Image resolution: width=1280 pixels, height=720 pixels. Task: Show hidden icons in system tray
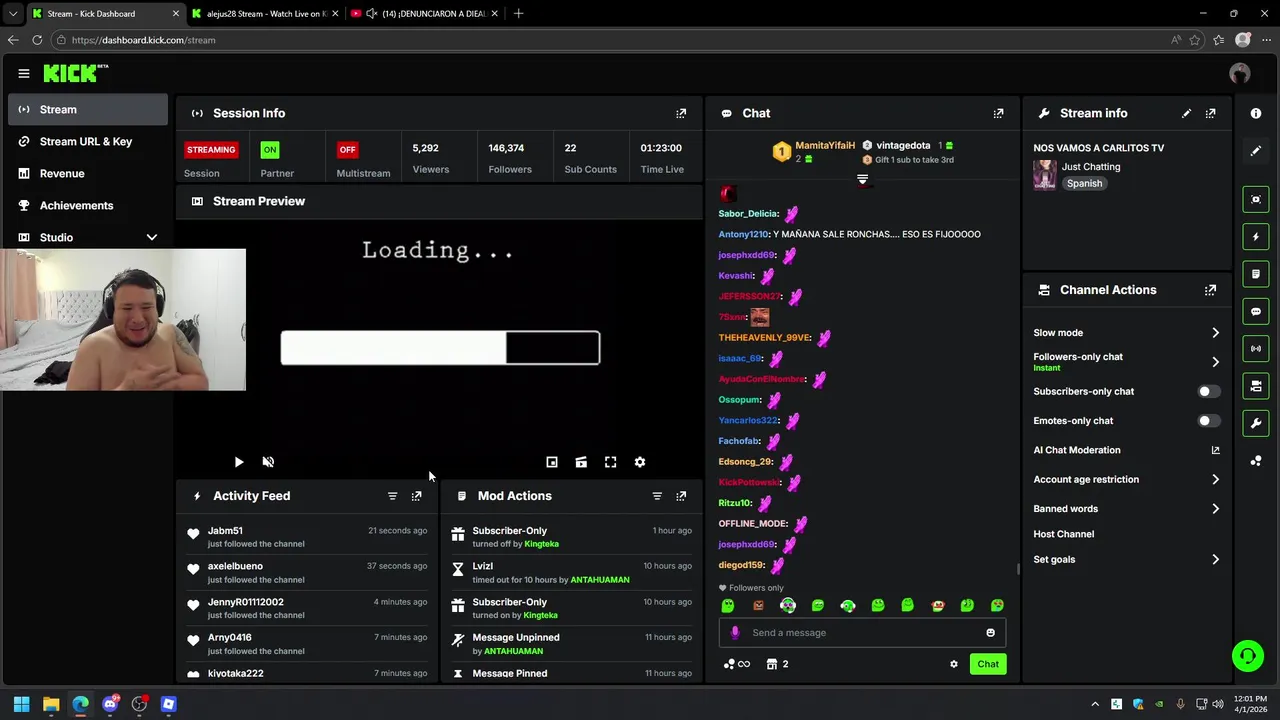tap(1095, 704)
